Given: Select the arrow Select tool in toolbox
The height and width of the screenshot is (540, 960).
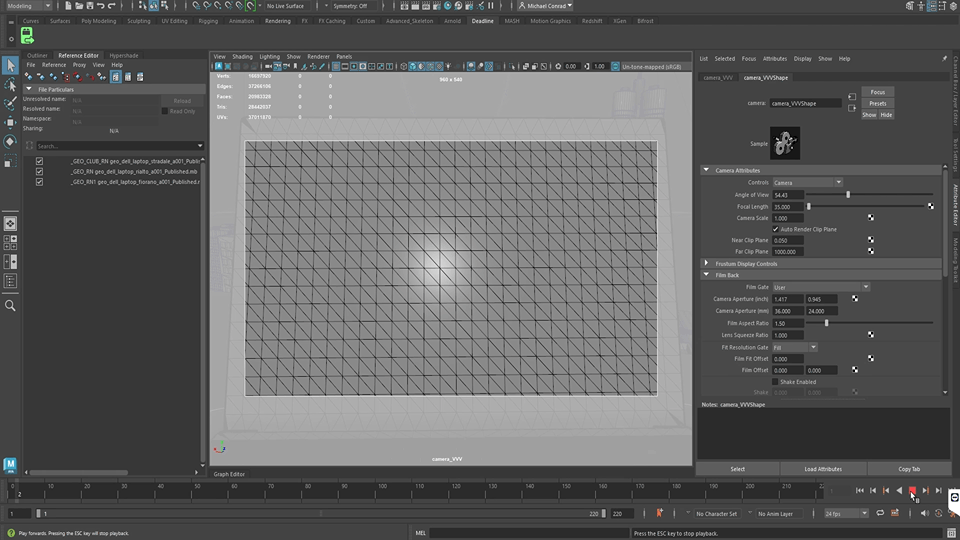Looking at the screenshot, I should click(10, 65).
